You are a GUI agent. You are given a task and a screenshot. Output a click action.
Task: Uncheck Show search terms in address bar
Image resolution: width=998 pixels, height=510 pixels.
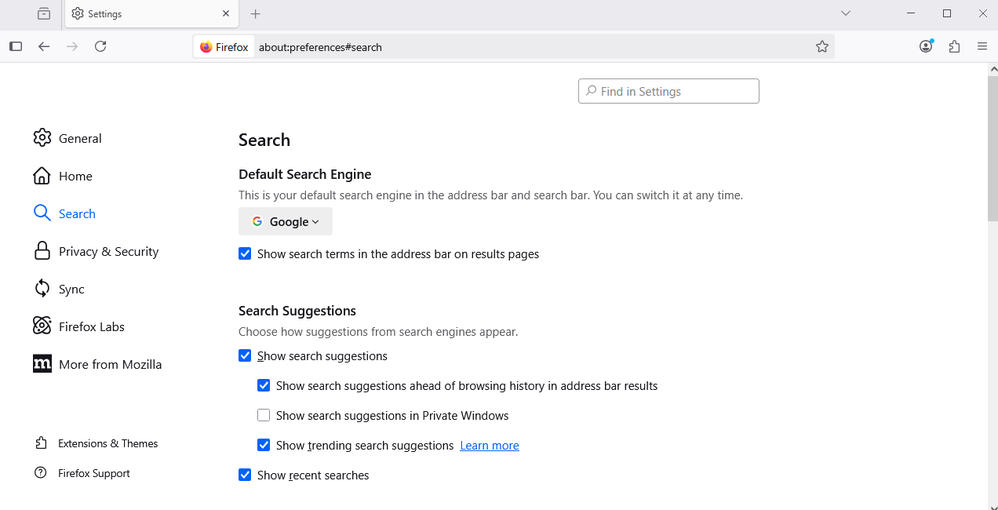pos(245,254)
